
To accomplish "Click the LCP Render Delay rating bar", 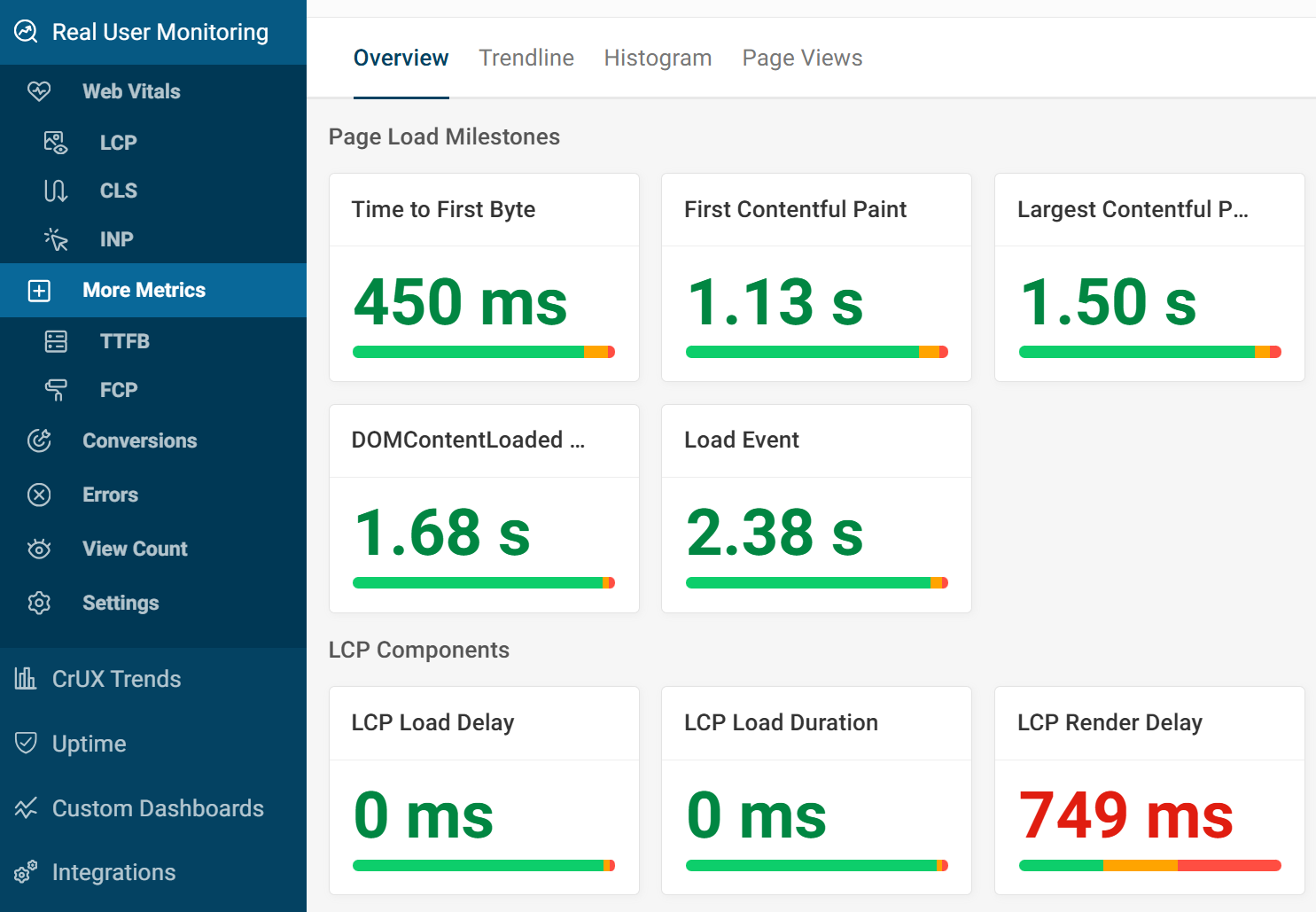I will point(1150,865).
